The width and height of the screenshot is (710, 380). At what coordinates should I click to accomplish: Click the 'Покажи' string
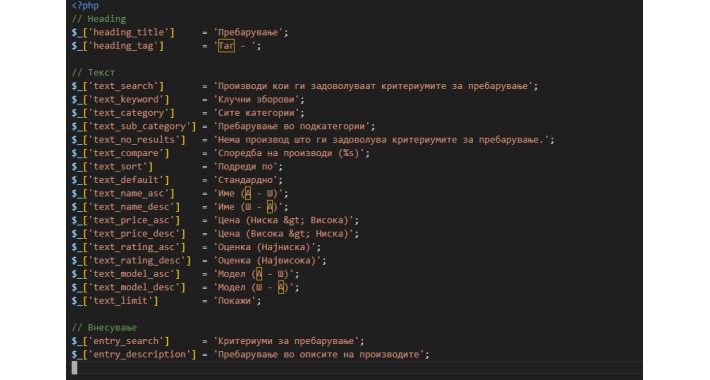[x=234, y=301]
